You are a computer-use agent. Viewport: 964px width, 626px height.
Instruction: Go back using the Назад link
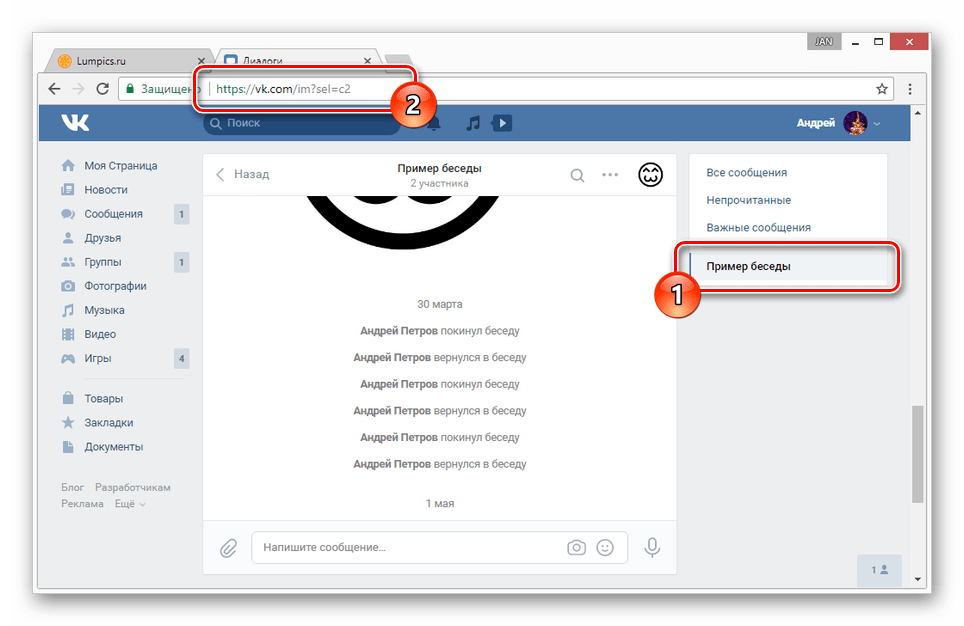243,174
